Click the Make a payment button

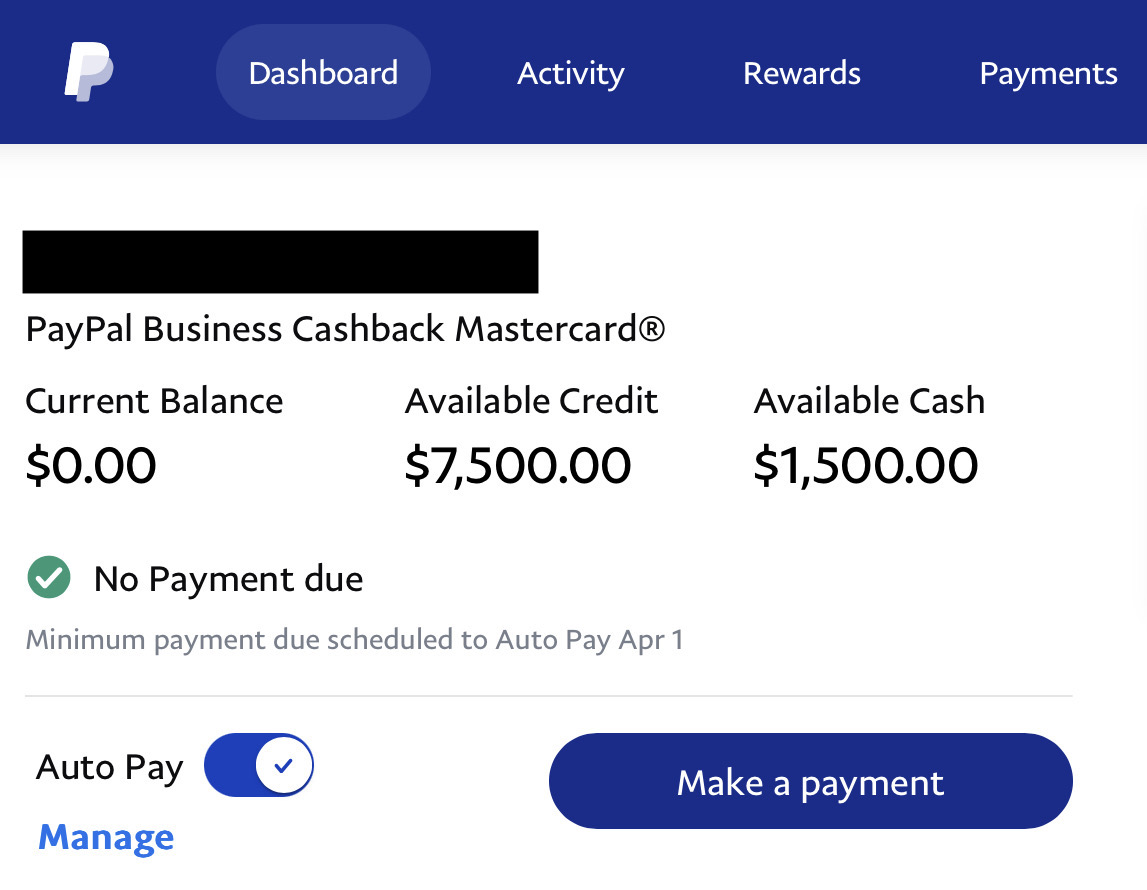810,781
